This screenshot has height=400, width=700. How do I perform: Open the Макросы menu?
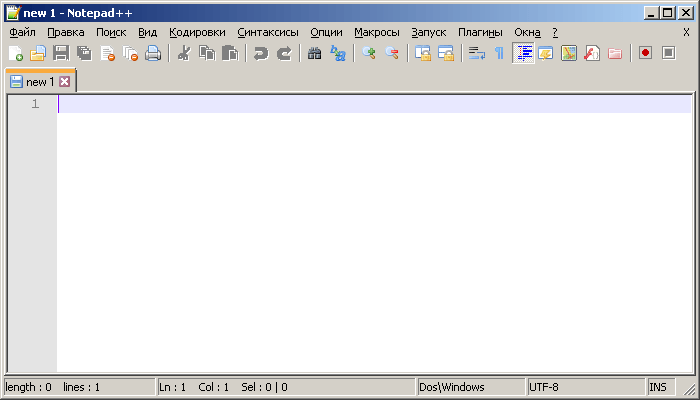coord(377,32)
